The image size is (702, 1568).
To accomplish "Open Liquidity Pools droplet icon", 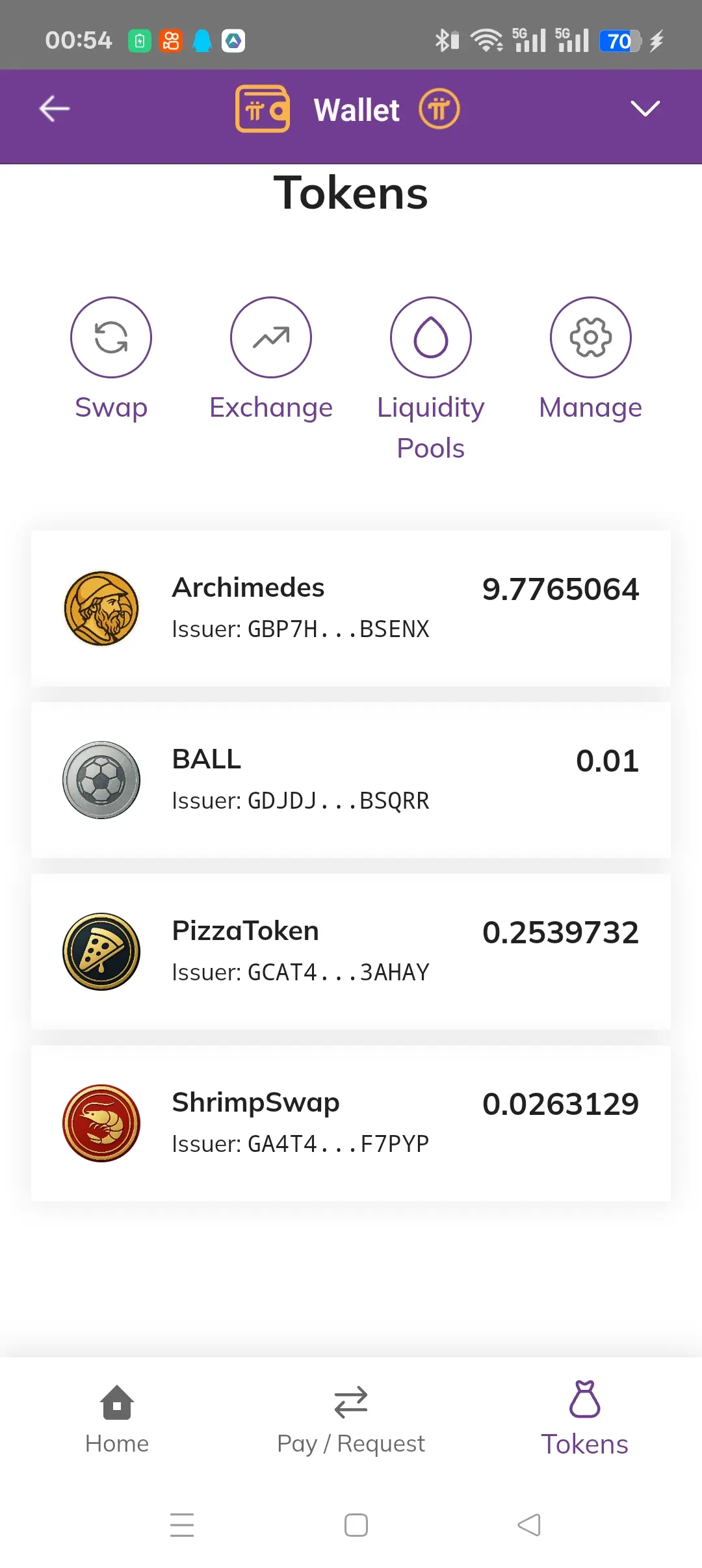I will [431, 337].
